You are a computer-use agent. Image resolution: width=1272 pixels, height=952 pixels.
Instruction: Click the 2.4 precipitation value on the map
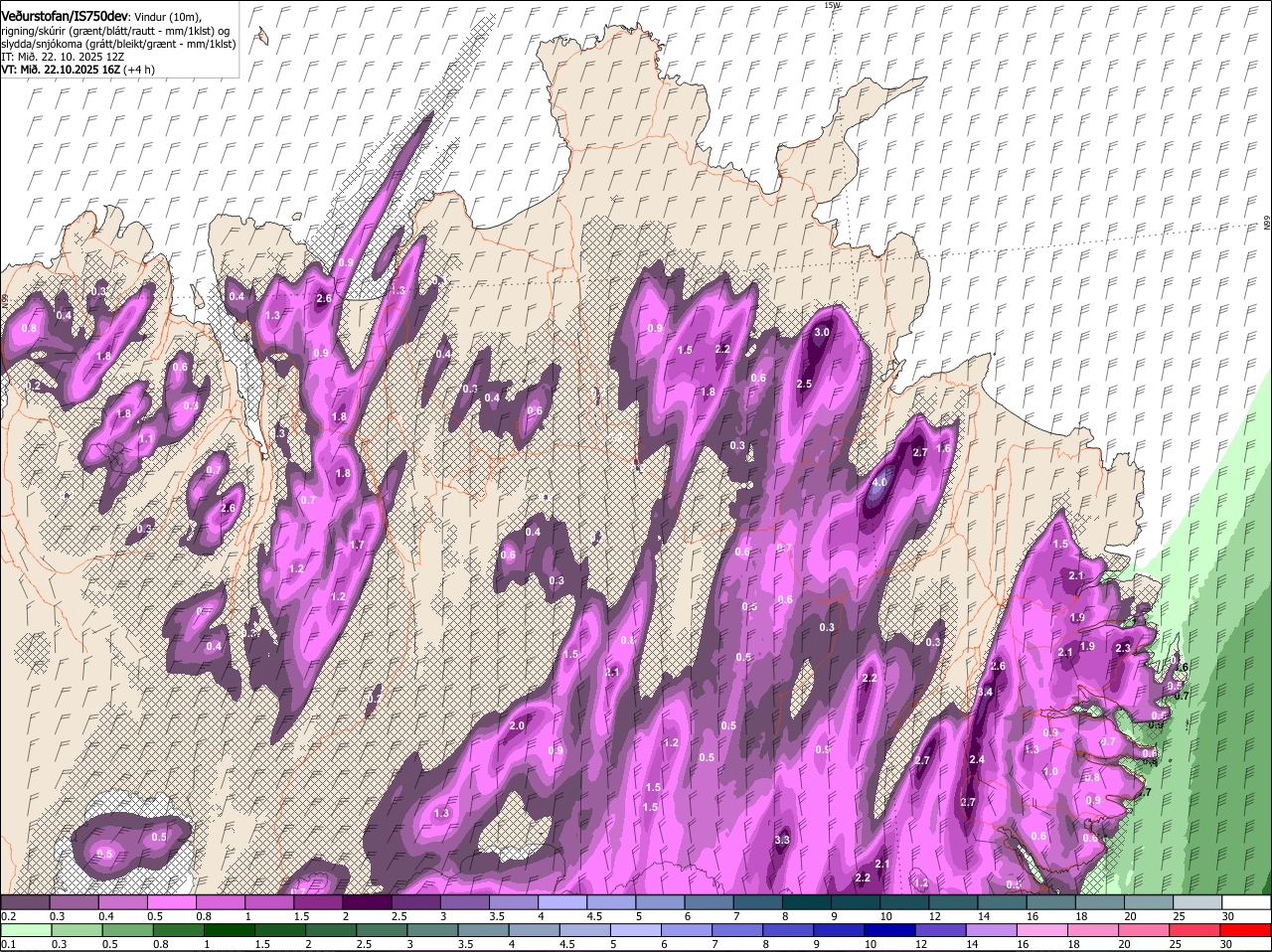click(977, 760)
